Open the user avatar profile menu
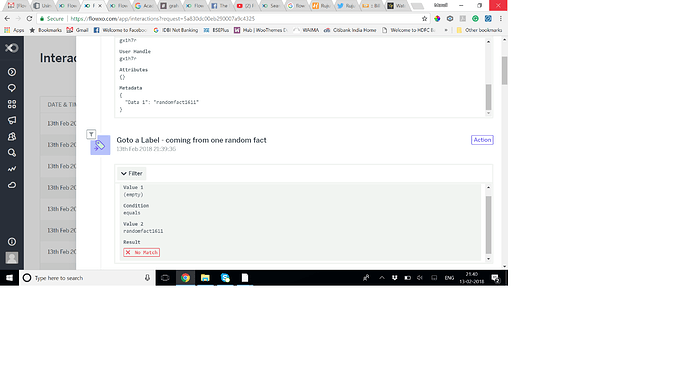Screen dimensions: 690x384 coord(12,258)
